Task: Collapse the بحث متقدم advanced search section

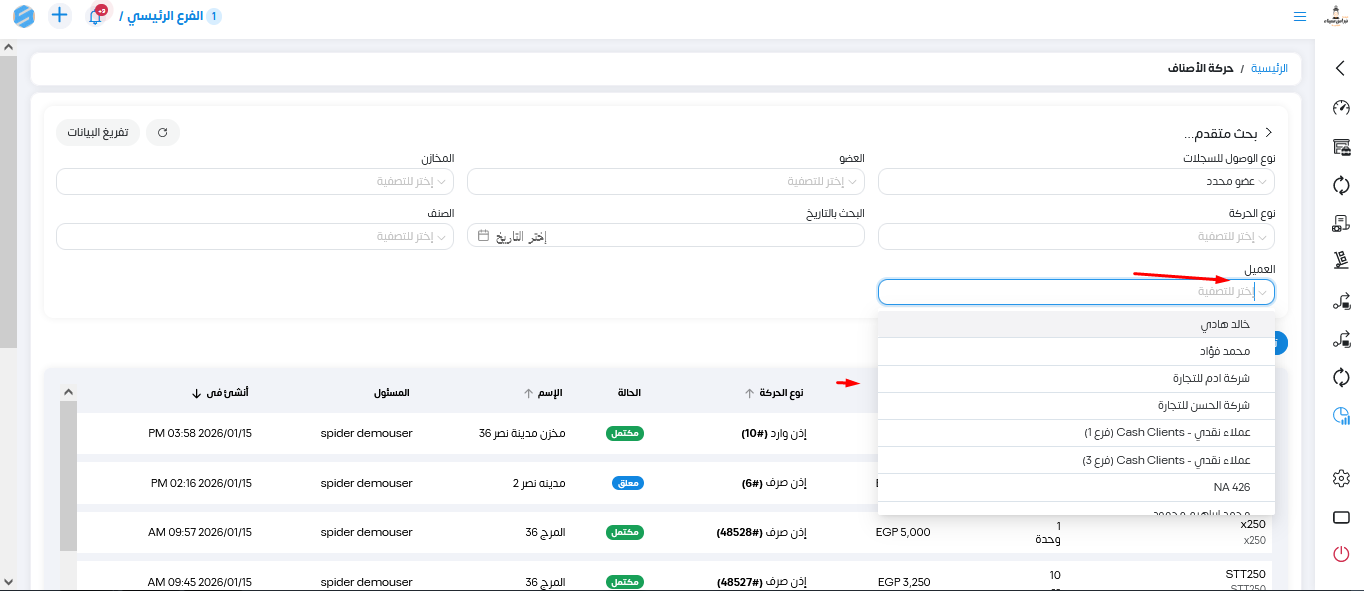Action: [1269, 133]
